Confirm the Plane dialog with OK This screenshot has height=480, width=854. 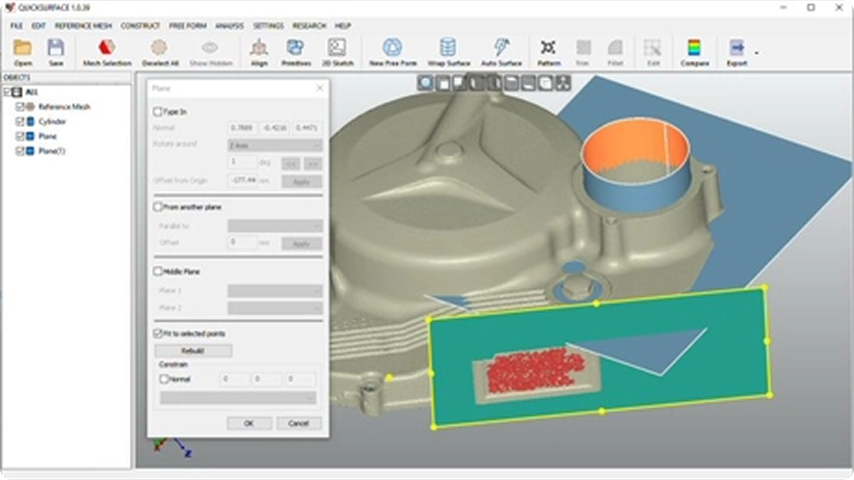click(249, 423)
